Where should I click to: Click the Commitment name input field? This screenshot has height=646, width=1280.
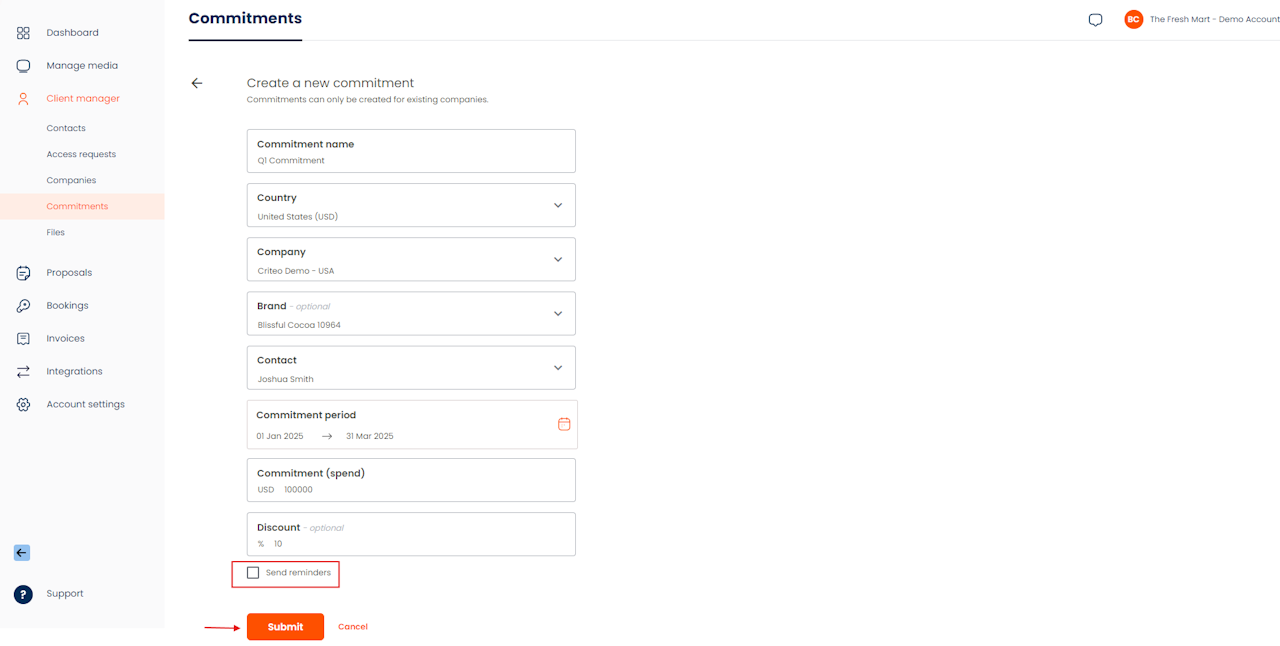(x=411, y=160)
